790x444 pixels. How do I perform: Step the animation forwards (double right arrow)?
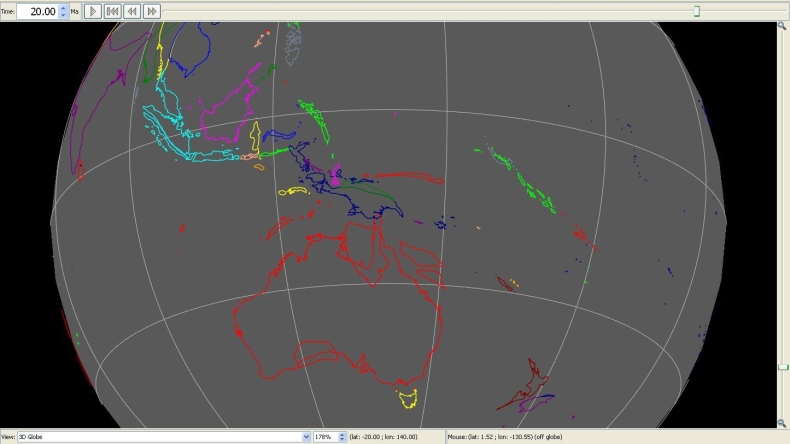152,11
